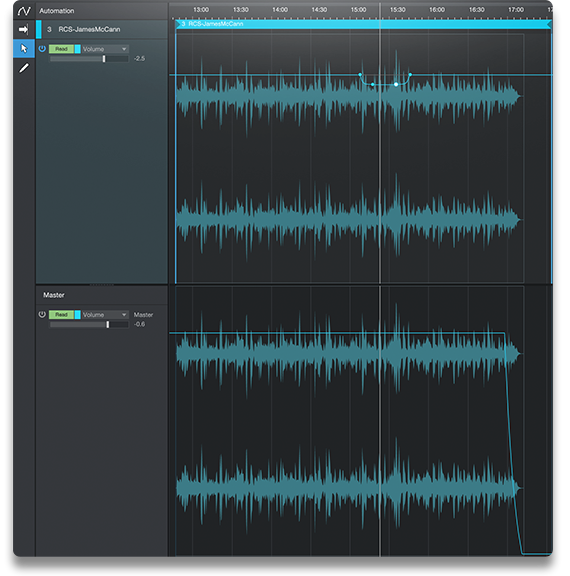Select the right-arrow tool

tap(24, 29)
